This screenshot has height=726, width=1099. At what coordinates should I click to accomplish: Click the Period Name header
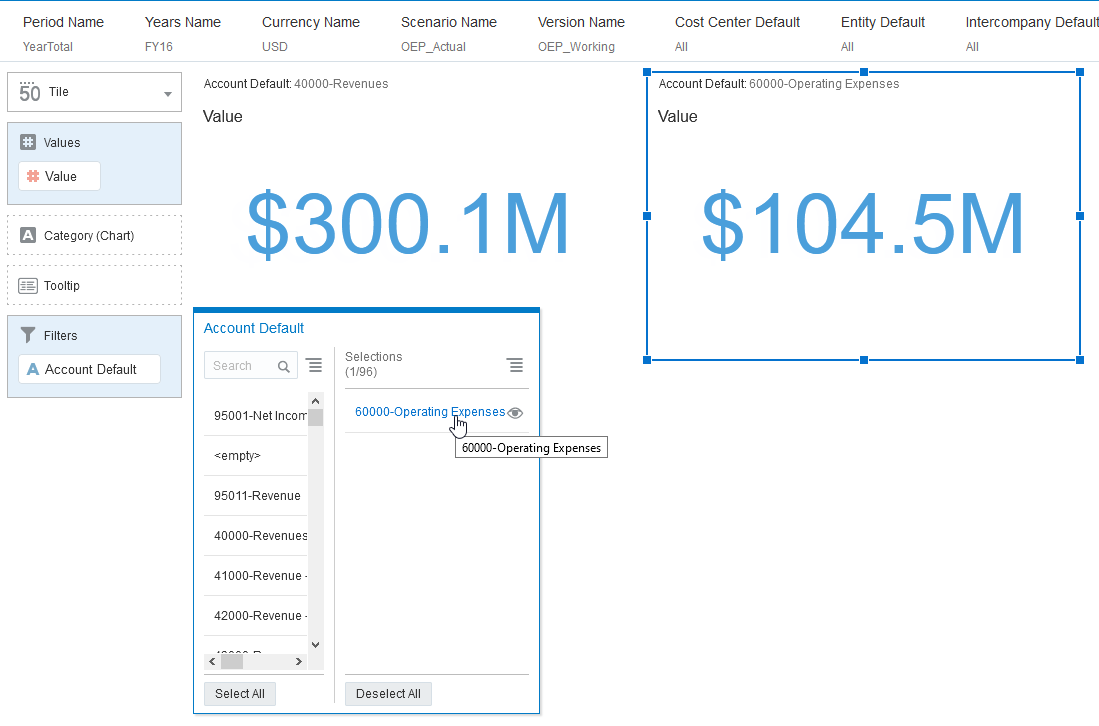tap(63, 21)
